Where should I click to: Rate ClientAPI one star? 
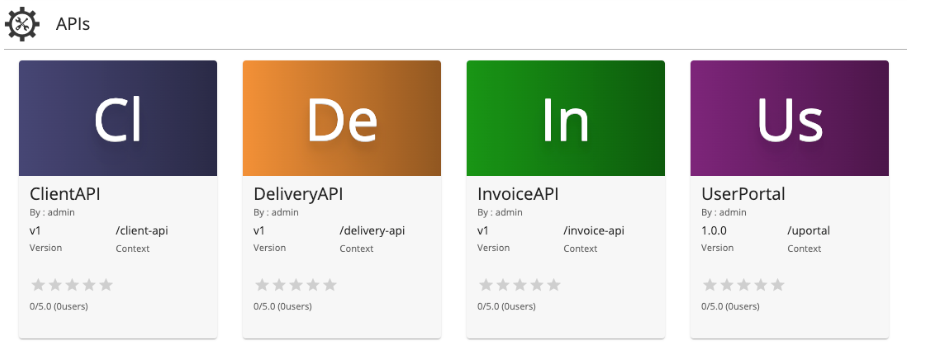38,285
